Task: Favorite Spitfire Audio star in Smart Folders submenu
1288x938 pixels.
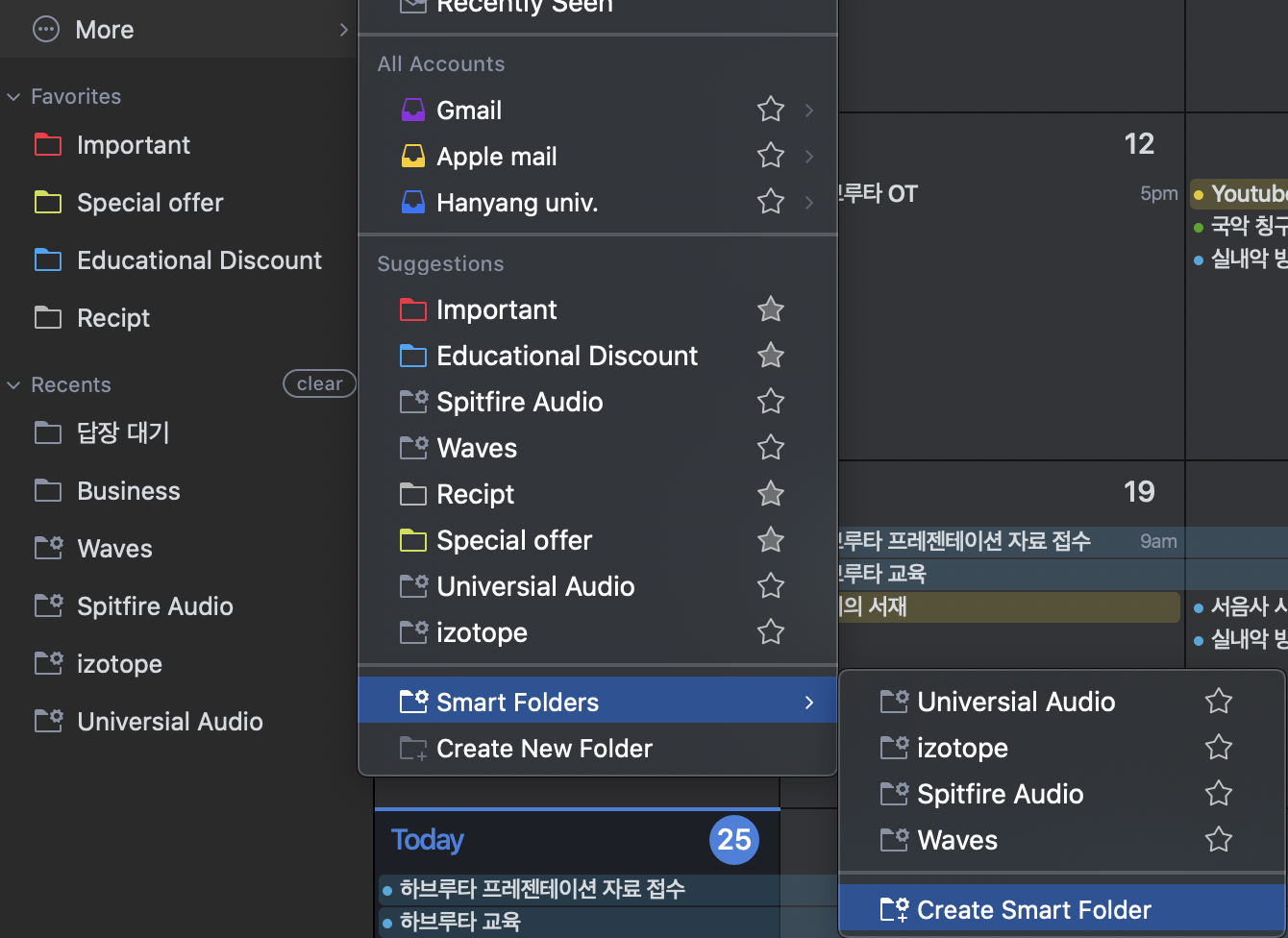Action: click(x=1219, y=794)
